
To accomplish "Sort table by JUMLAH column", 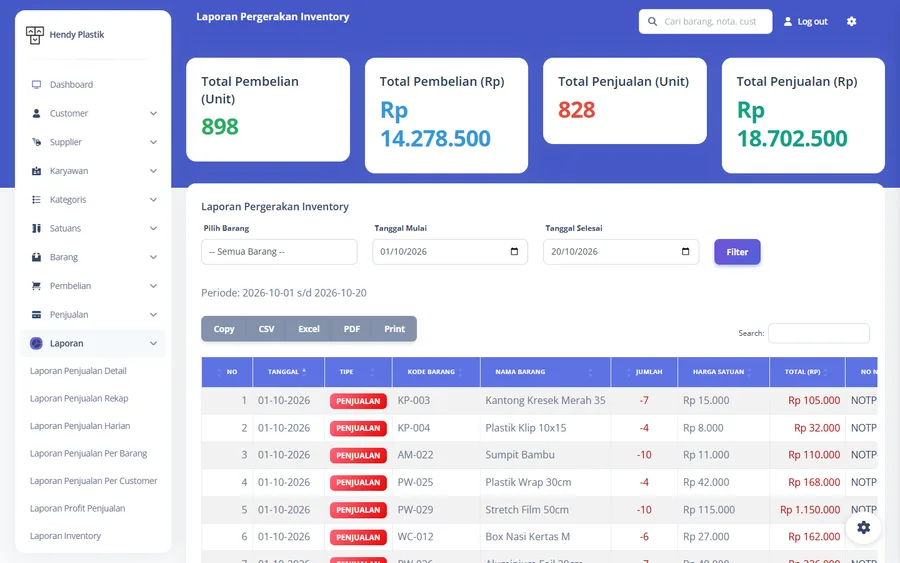I will coord(644,372).
